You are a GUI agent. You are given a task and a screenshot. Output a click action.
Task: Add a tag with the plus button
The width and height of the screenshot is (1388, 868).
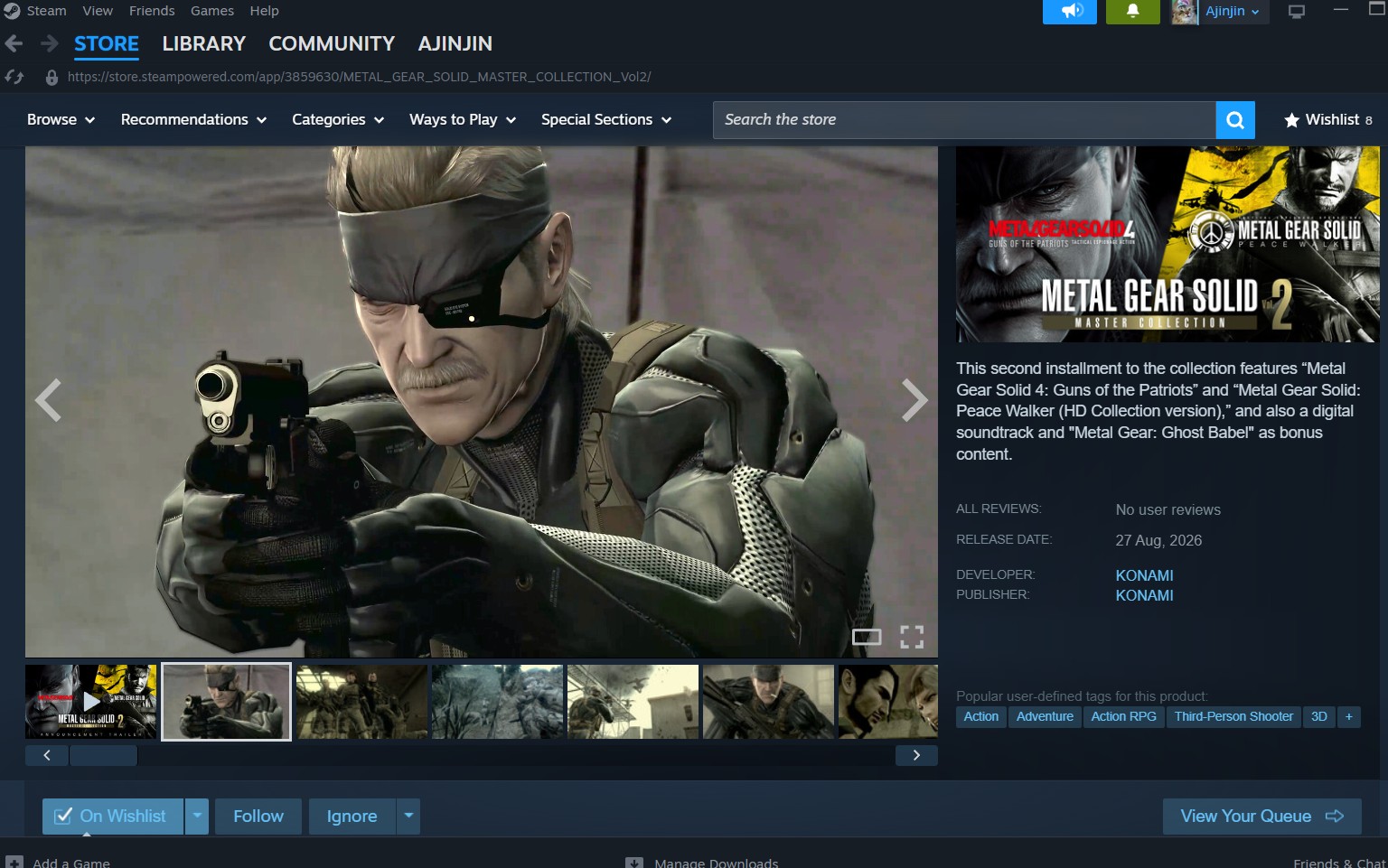(x=1349, y=716)
